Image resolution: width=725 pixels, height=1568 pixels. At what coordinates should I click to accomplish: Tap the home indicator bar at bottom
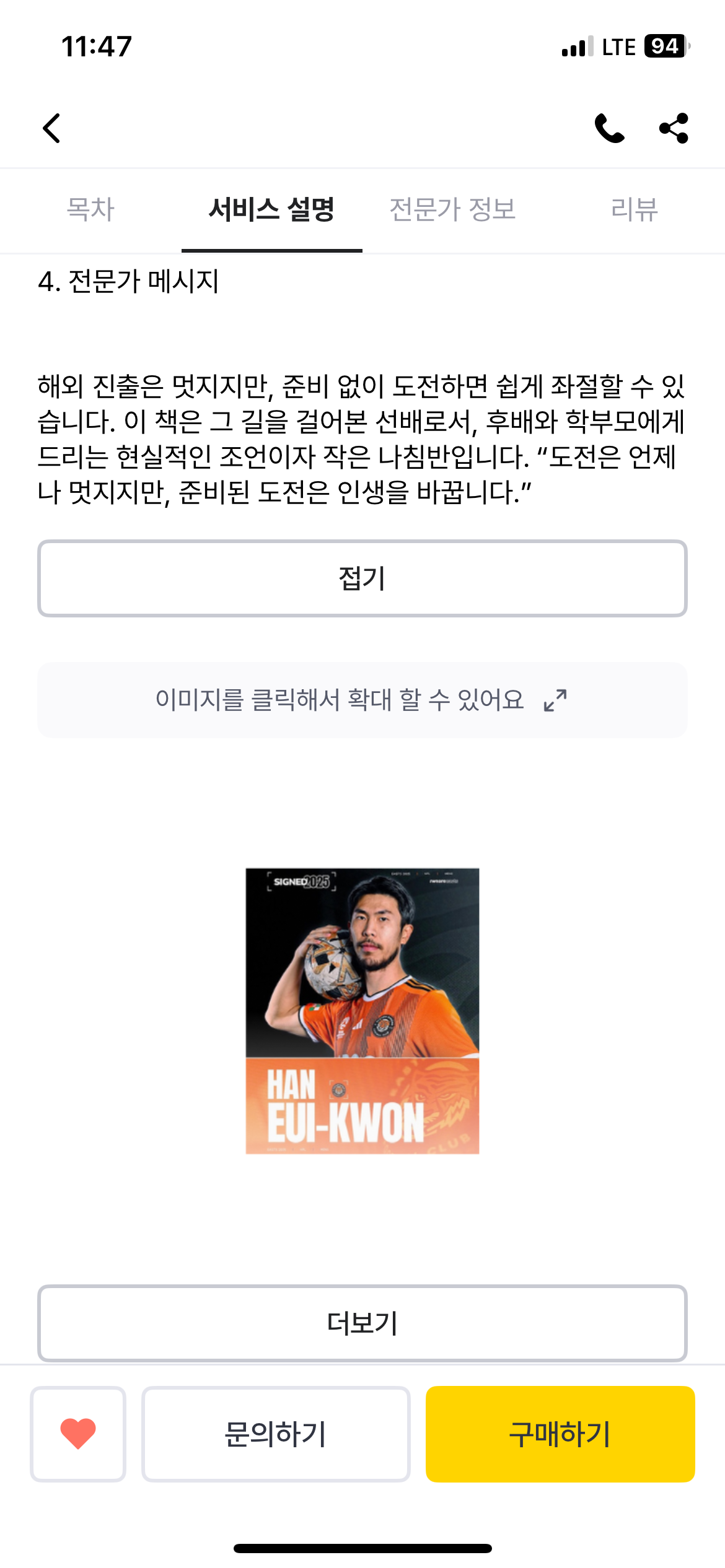(362, 1548)
